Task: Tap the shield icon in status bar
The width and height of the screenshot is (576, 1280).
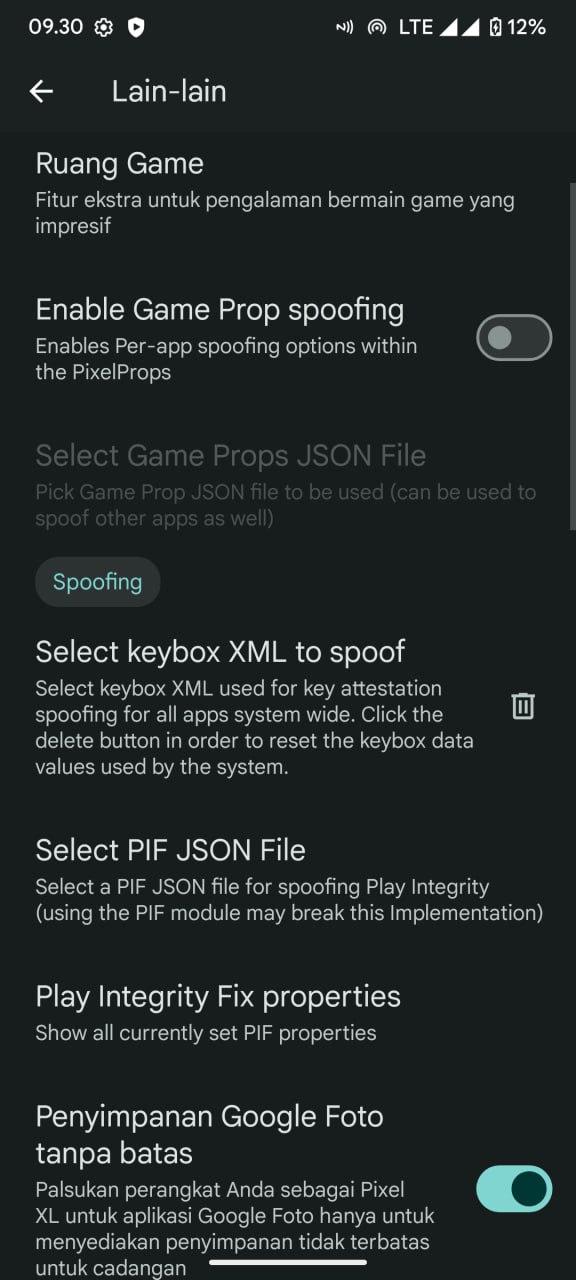Action: (136, 28)
